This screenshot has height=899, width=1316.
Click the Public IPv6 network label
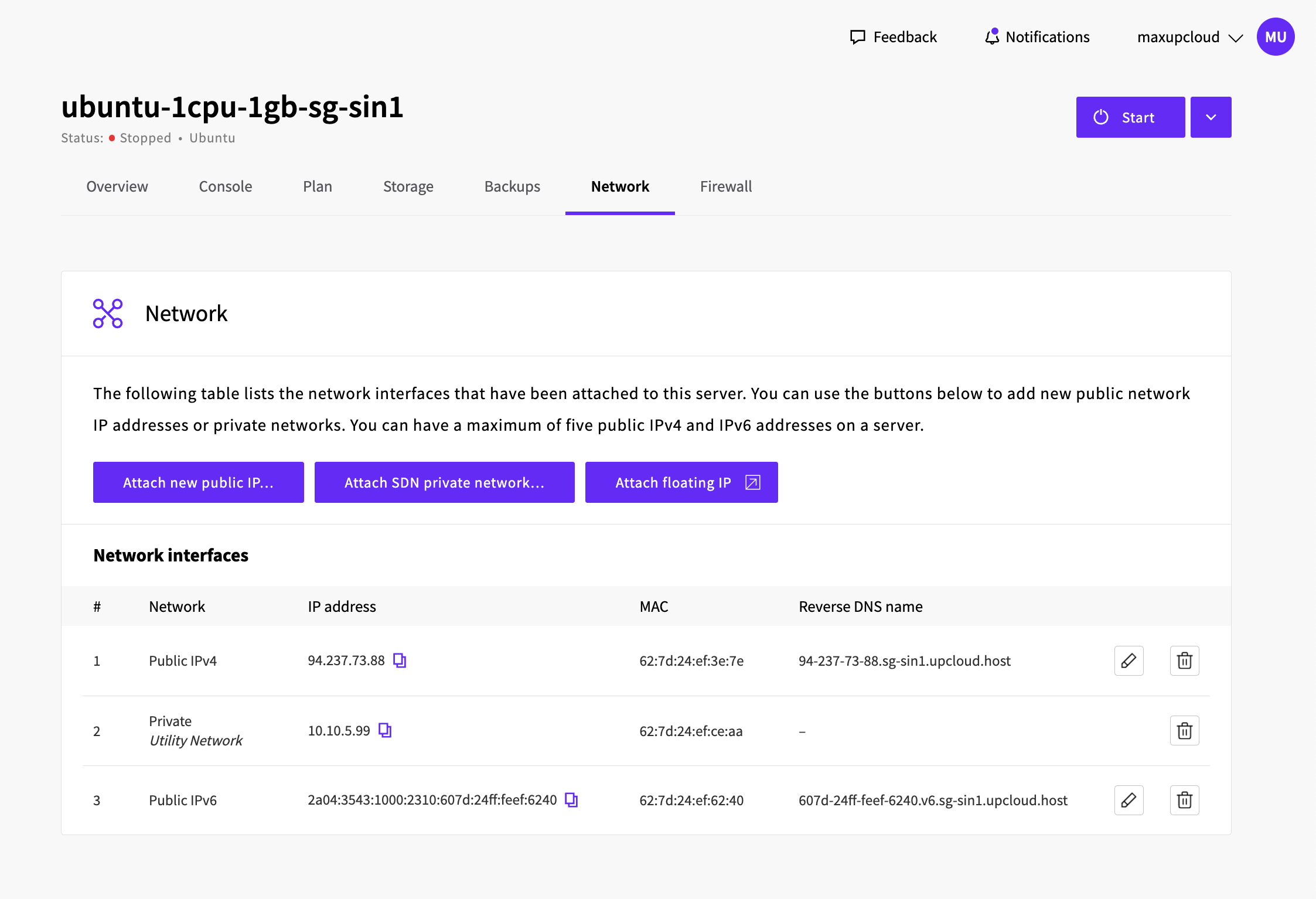(x=183, y=801)
